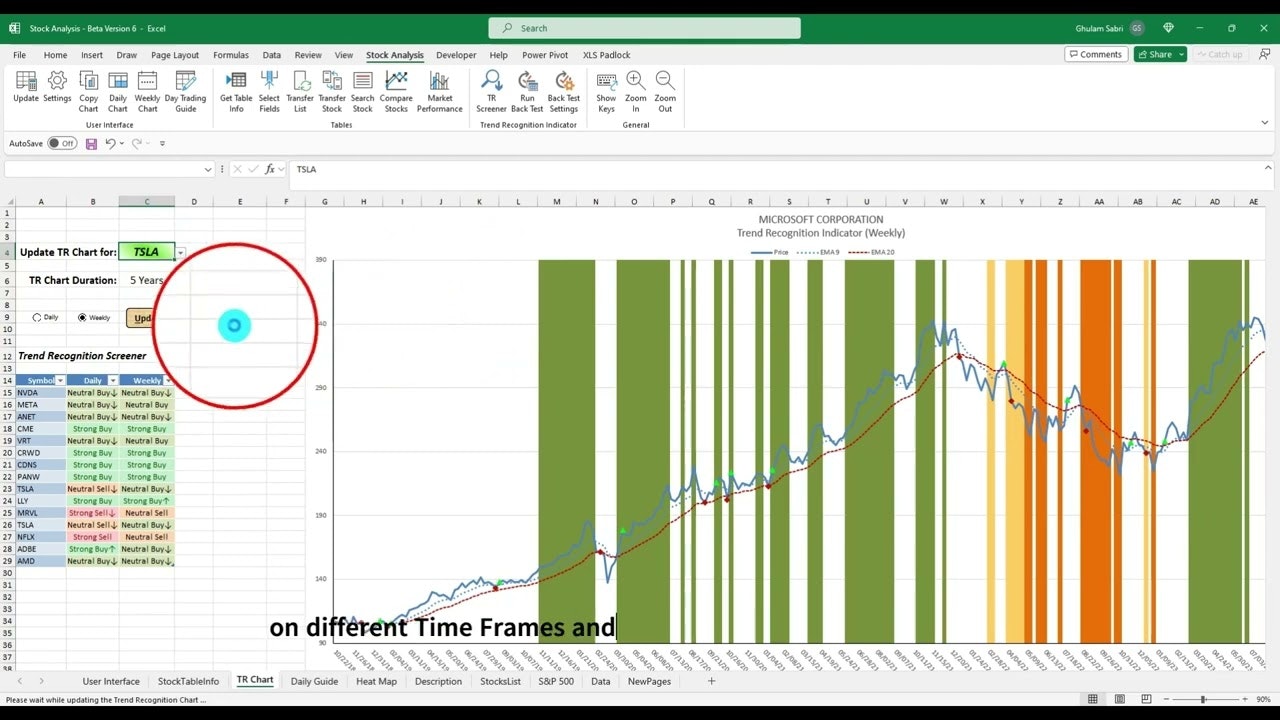Click zoom slider minus button

pyautogui.click(x=1164, y=699)
